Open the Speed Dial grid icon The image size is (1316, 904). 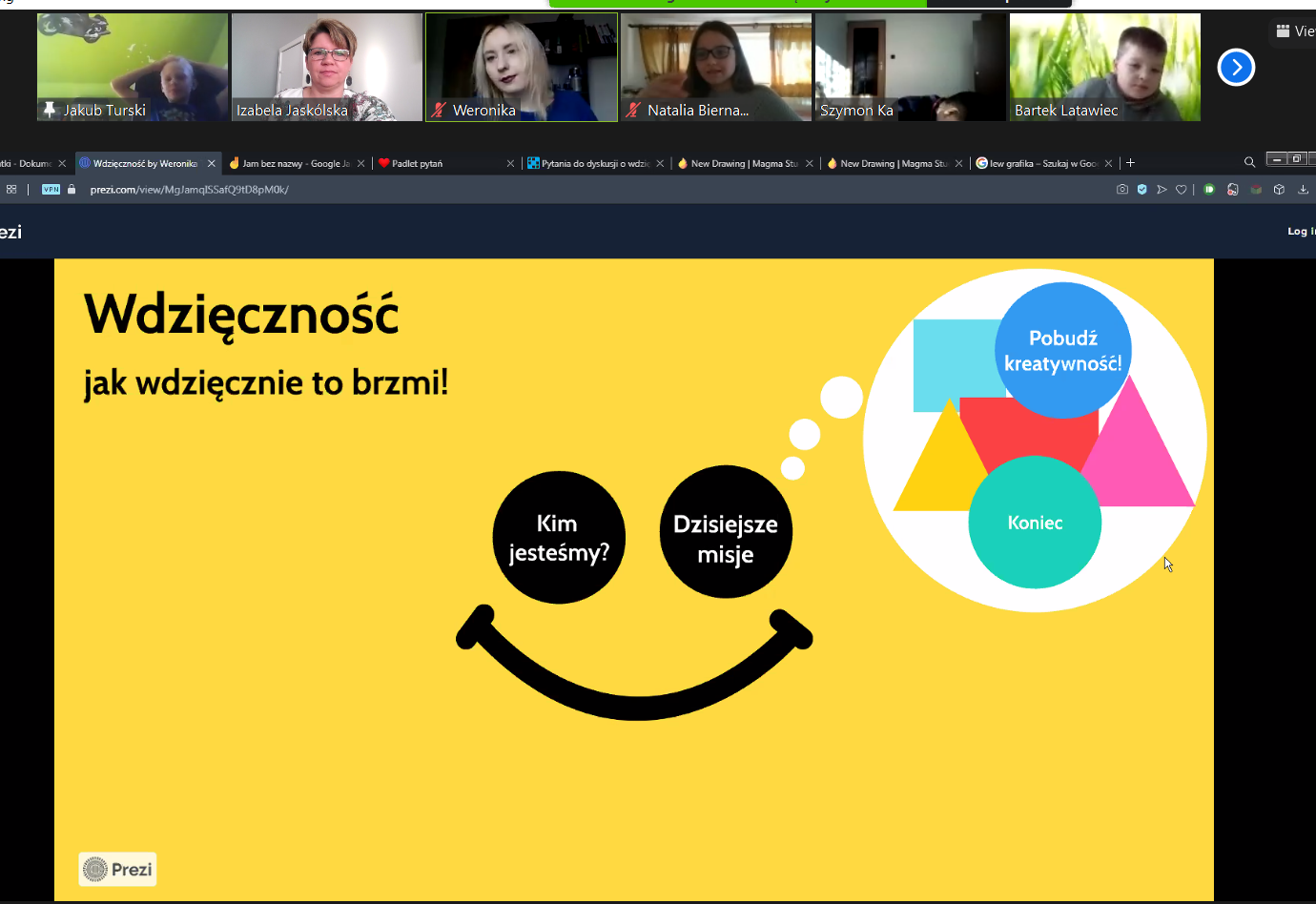click(11, 190)
